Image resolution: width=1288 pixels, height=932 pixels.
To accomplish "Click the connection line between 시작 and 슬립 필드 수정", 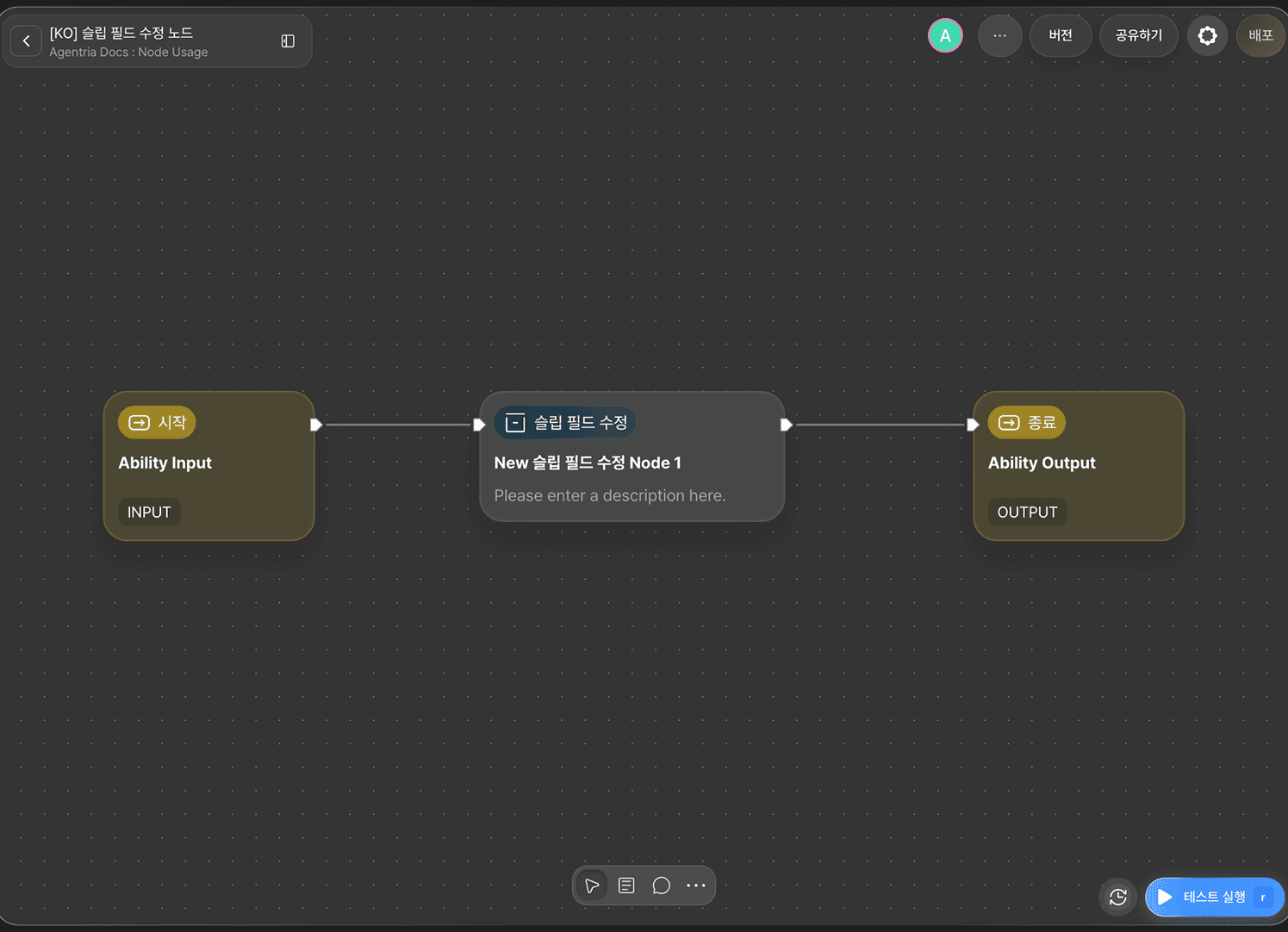I will pyautogui.click(x=398, y=425).
